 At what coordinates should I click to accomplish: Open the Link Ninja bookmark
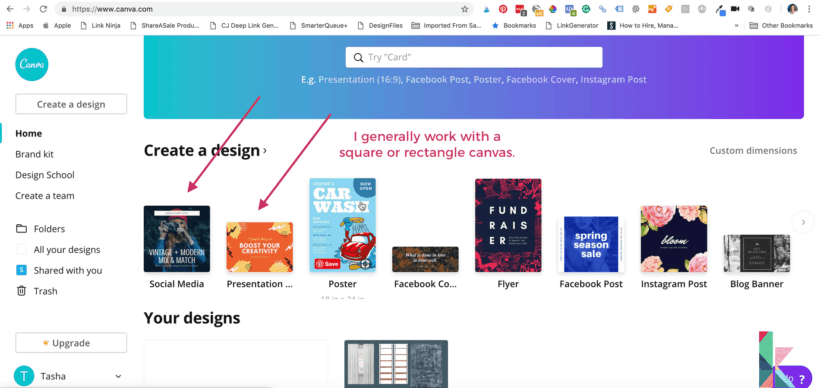coord(100,25)
